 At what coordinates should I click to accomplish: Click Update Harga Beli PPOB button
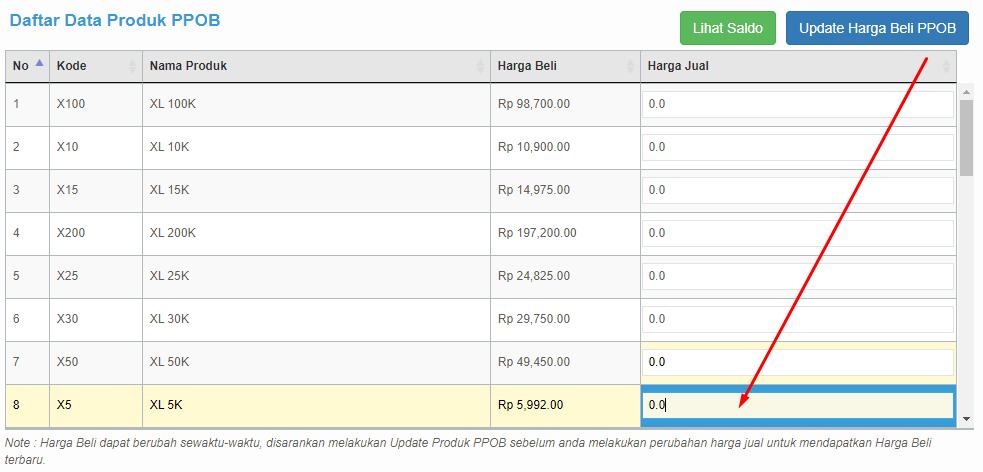click(877, 28)
